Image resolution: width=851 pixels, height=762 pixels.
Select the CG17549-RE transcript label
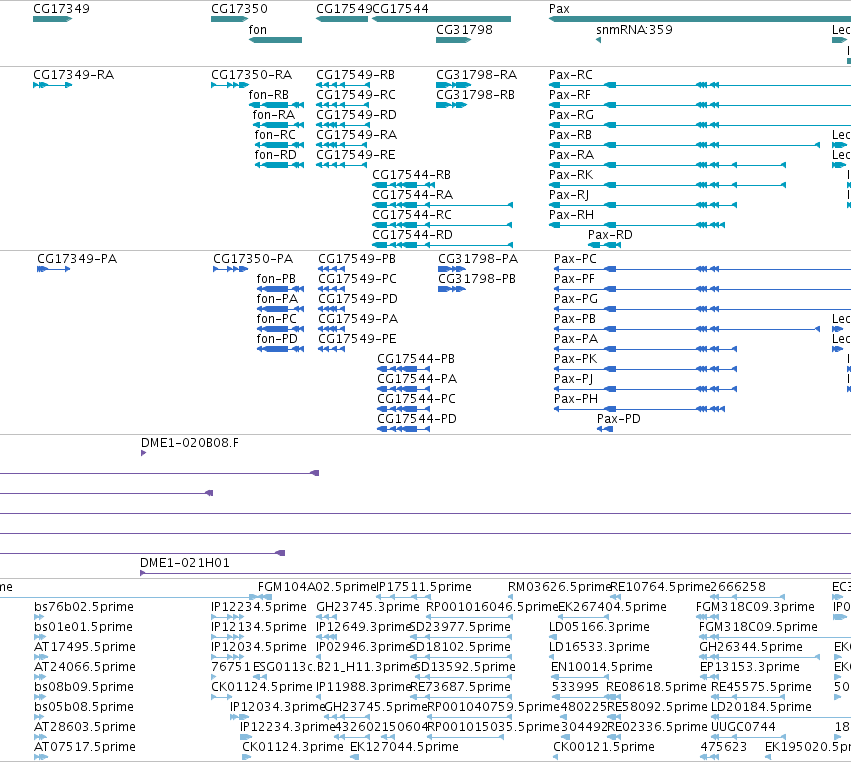[x=355, y=155]
